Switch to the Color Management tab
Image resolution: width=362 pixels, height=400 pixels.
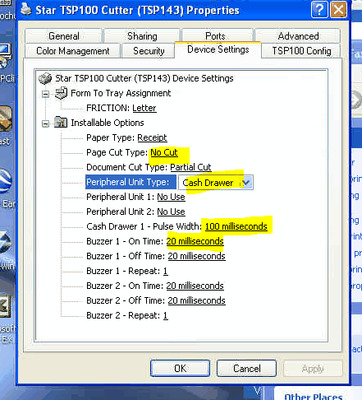pyautogui.click(x=73, y=51)
